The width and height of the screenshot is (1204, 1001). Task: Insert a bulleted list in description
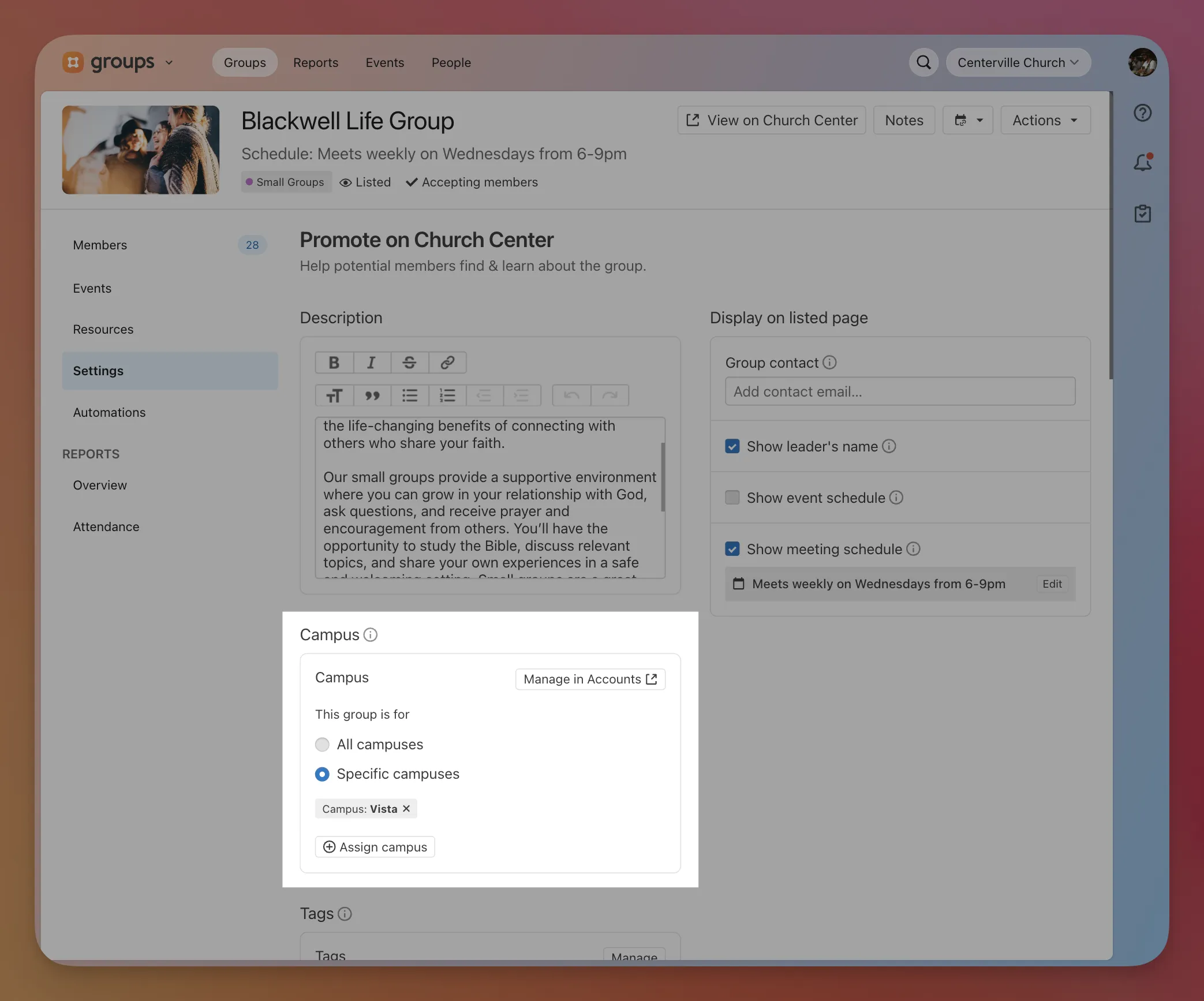coord(409,395)
